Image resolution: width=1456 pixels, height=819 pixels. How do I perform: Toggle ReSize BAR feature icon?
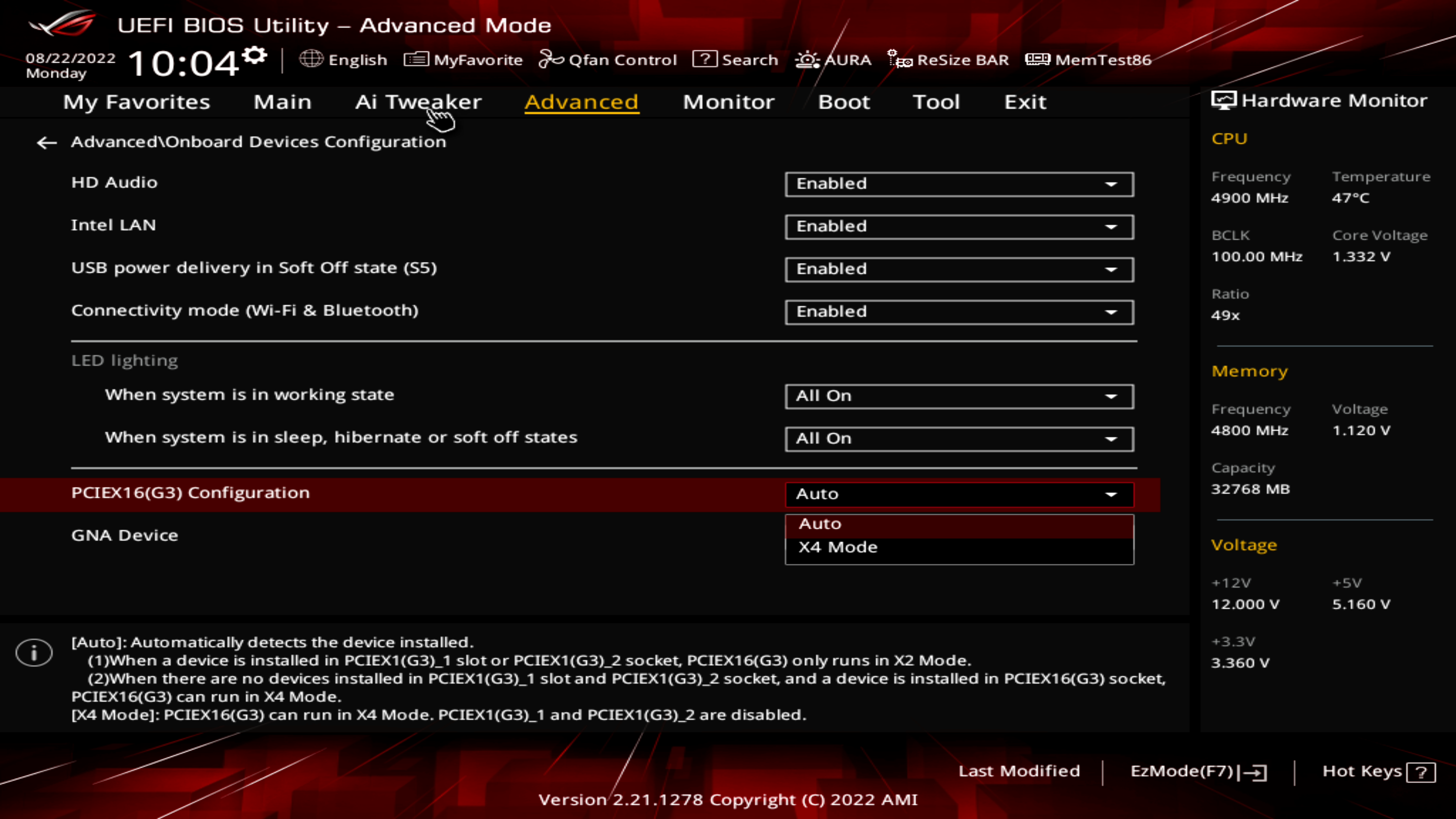899,59
